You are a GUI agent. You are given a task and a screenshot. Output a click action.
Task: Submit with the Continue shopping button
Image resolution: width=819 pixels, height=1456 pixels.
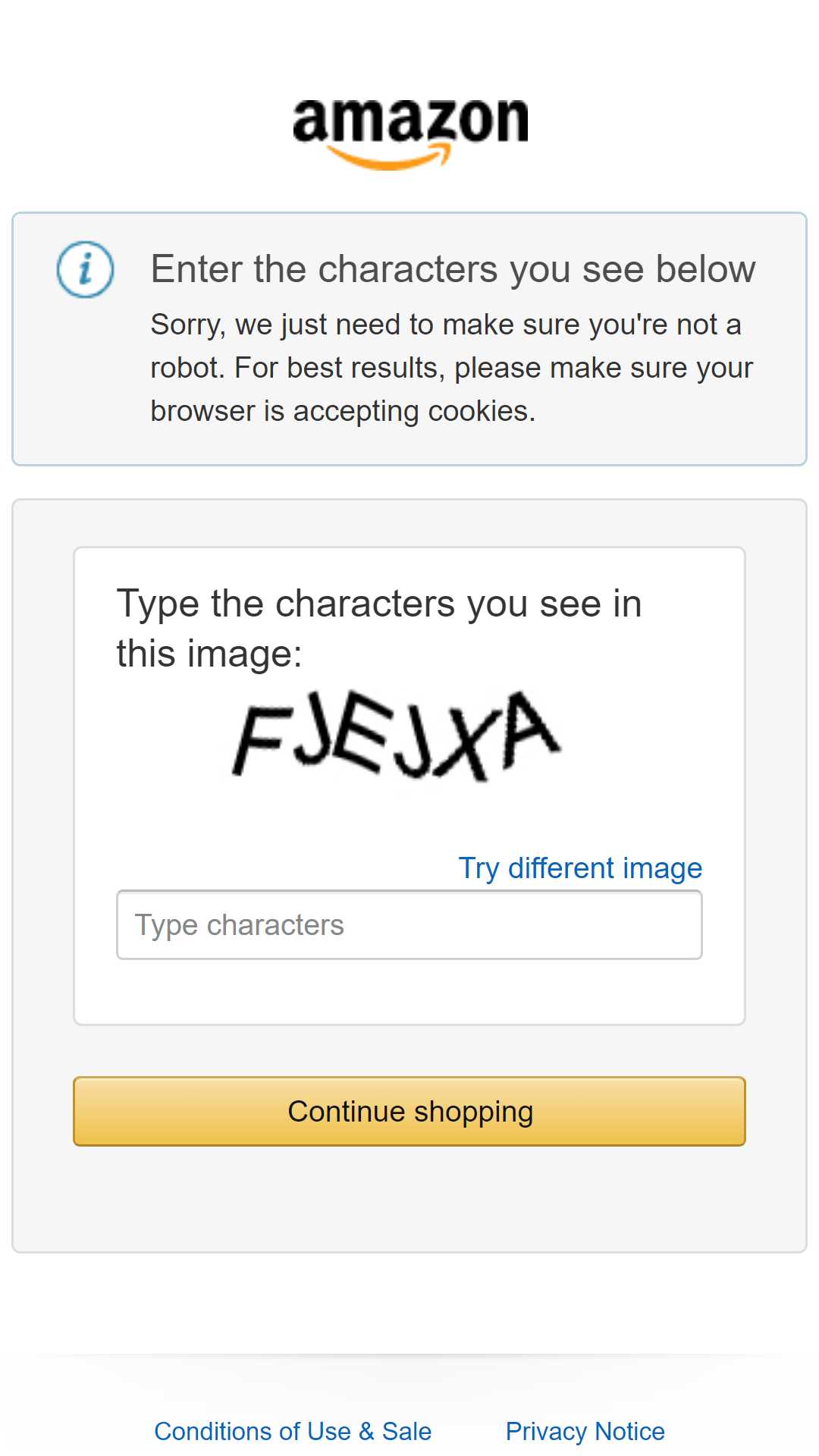coord(409,1111)
